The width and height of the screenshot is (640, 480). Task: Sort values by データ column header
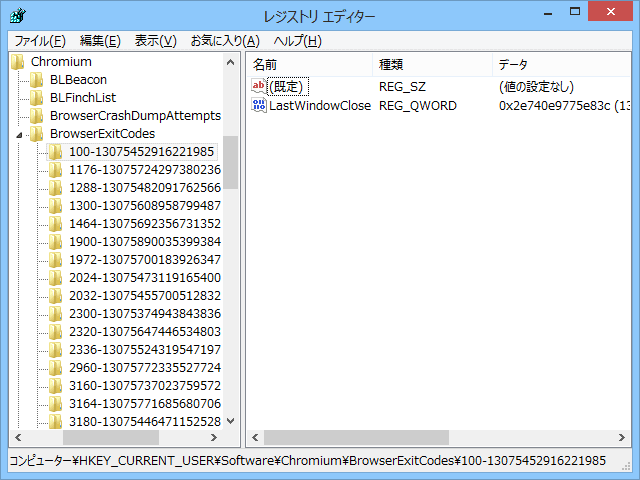click(x=562, y=64)
